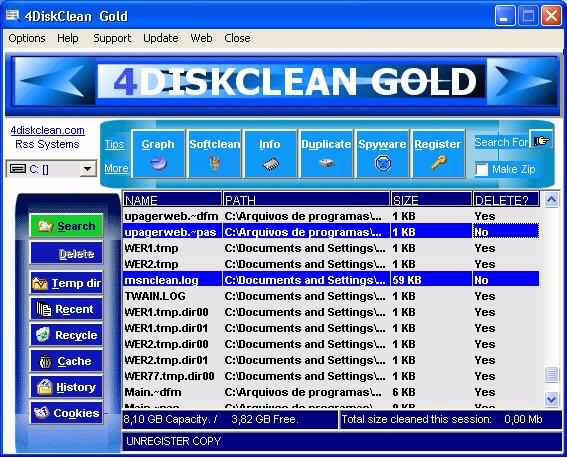Close the 4DiskClean Gold window

(x=551, y=16)
